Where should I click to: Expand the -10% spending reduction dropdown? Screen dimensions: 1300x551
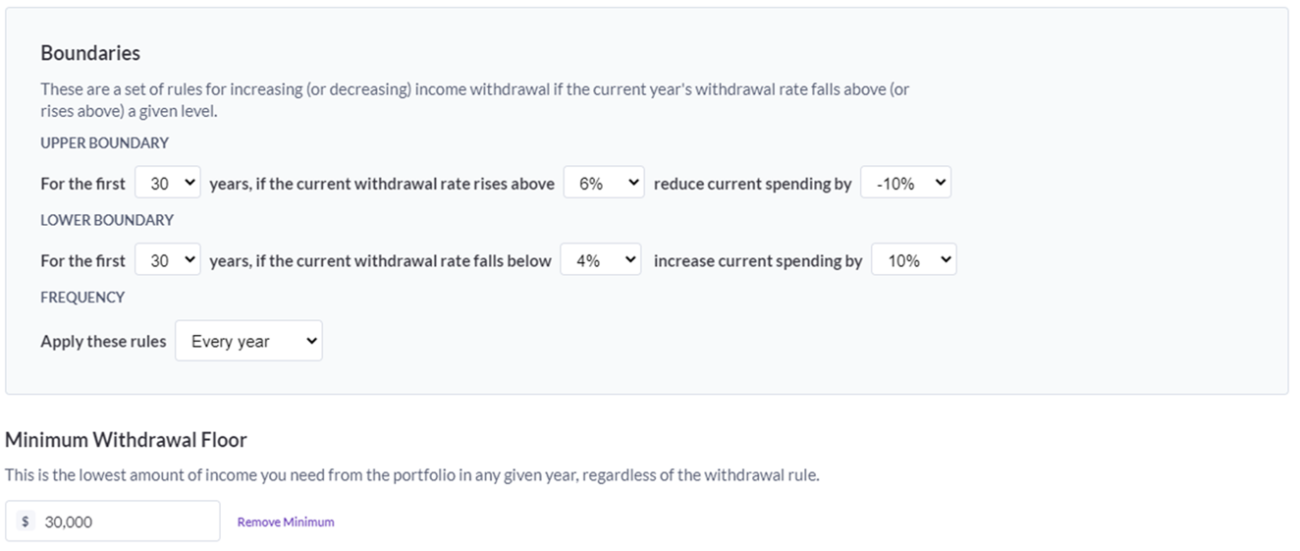(905, 184)
